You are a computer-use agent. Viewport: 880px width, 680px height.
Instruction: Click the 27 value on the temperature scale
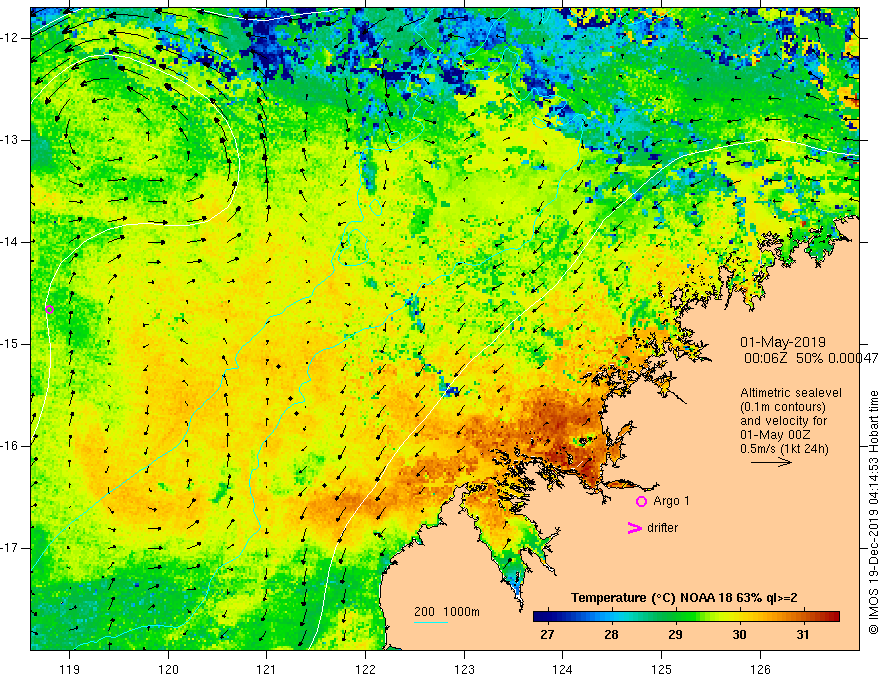coord(547,635)
